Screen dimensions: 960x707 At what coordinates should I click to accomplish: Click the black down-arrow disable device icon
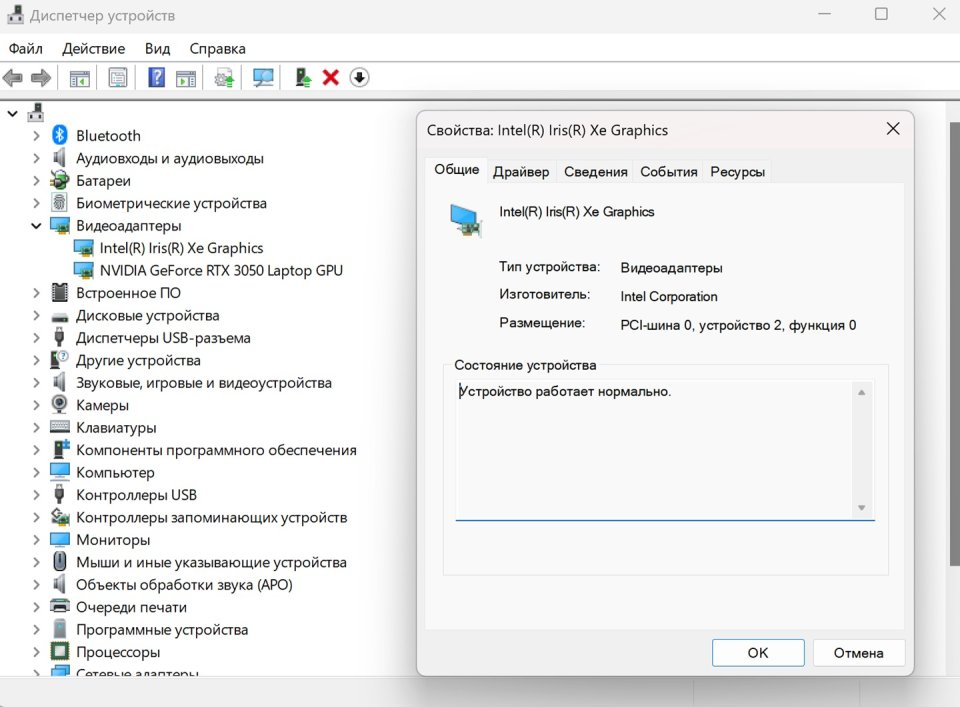tap(359, 78)
